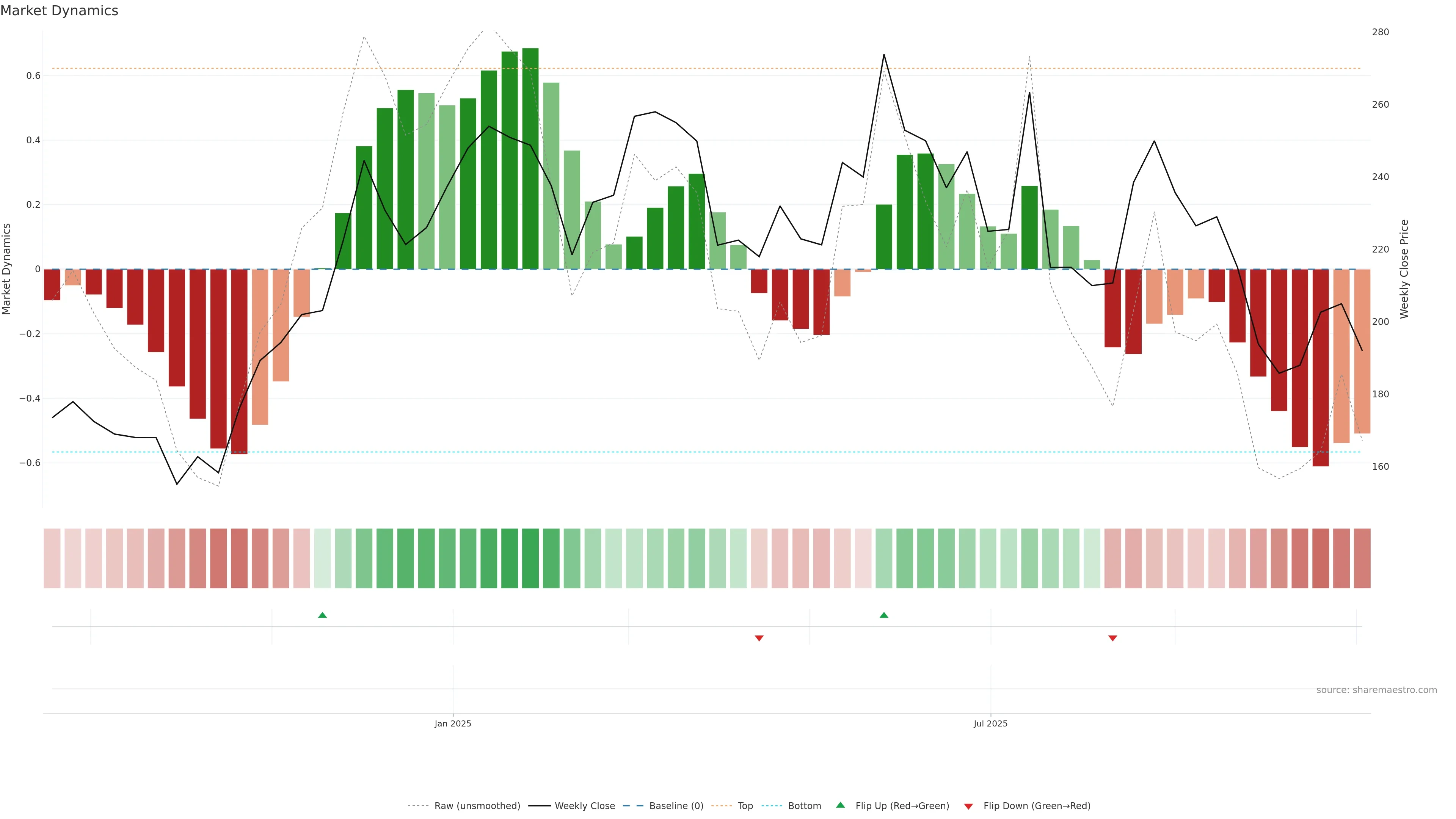Click the red flip-down marker left of the second green triangle
1456x819 pixels.
click(x=759, y=638)
